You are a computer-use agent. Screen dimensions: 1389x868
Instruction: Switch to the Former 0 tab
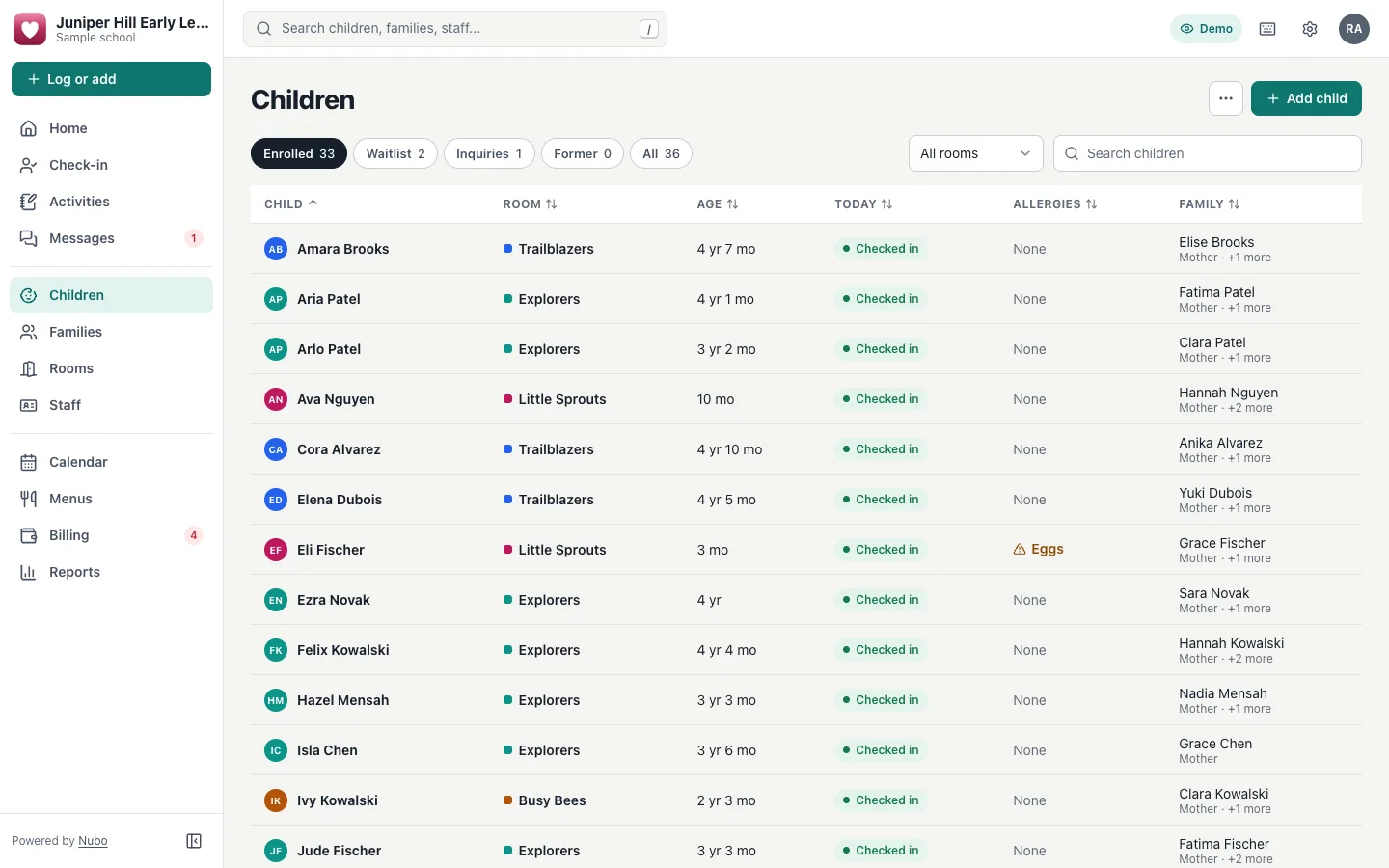pyautogui.click(x=583, y=153)
